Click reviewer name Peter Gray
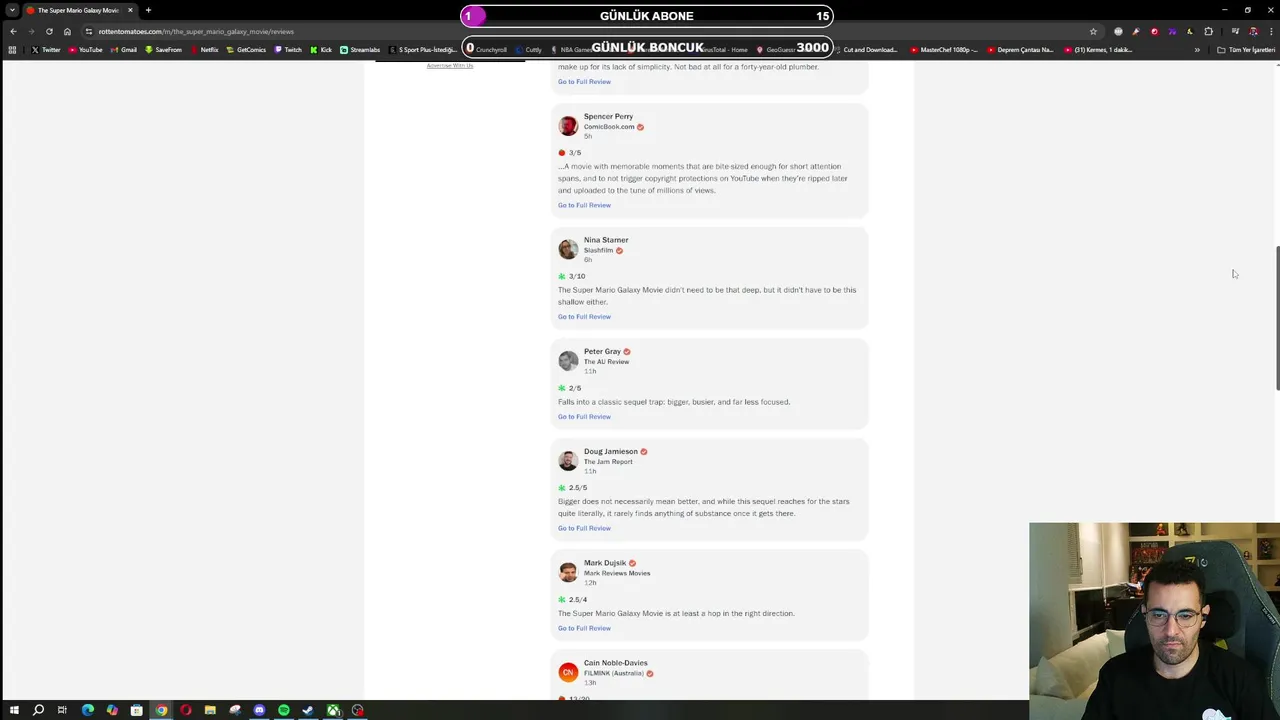 pyautogui.click(x=602, y=351)
